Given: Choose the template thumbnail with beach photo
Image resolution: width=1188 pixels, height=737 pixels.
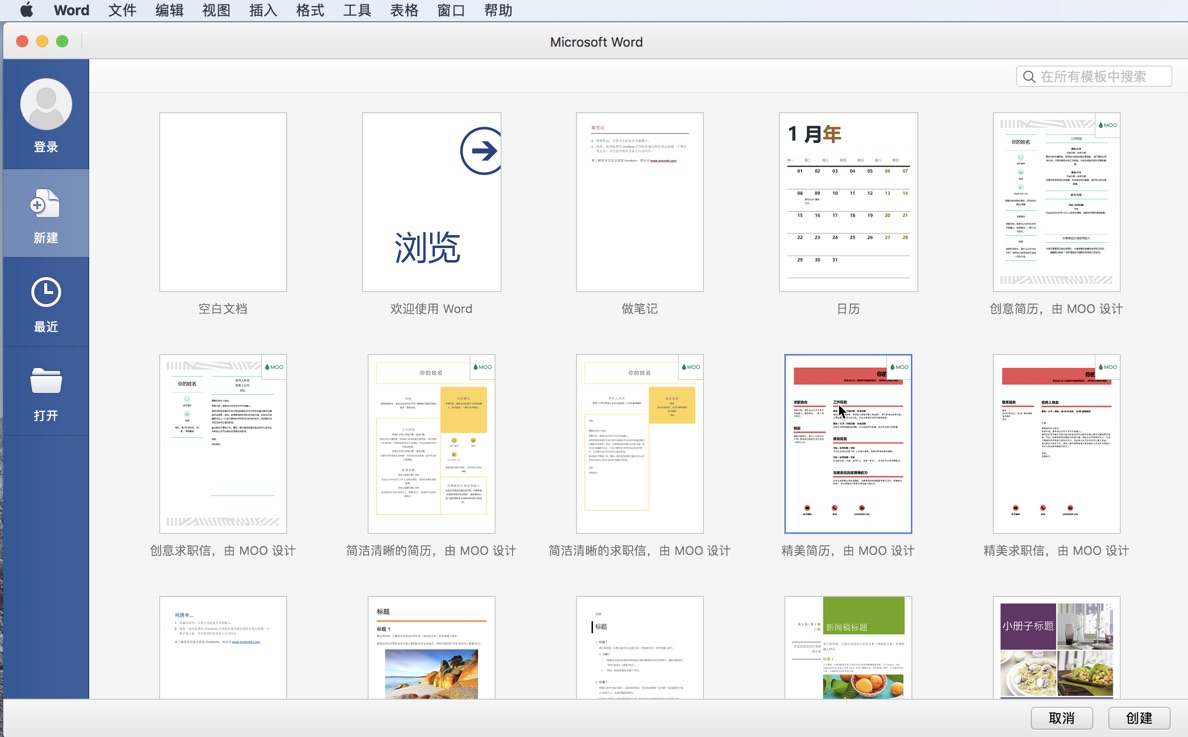Looking at the screenshot, I should [x=431, y=648].
